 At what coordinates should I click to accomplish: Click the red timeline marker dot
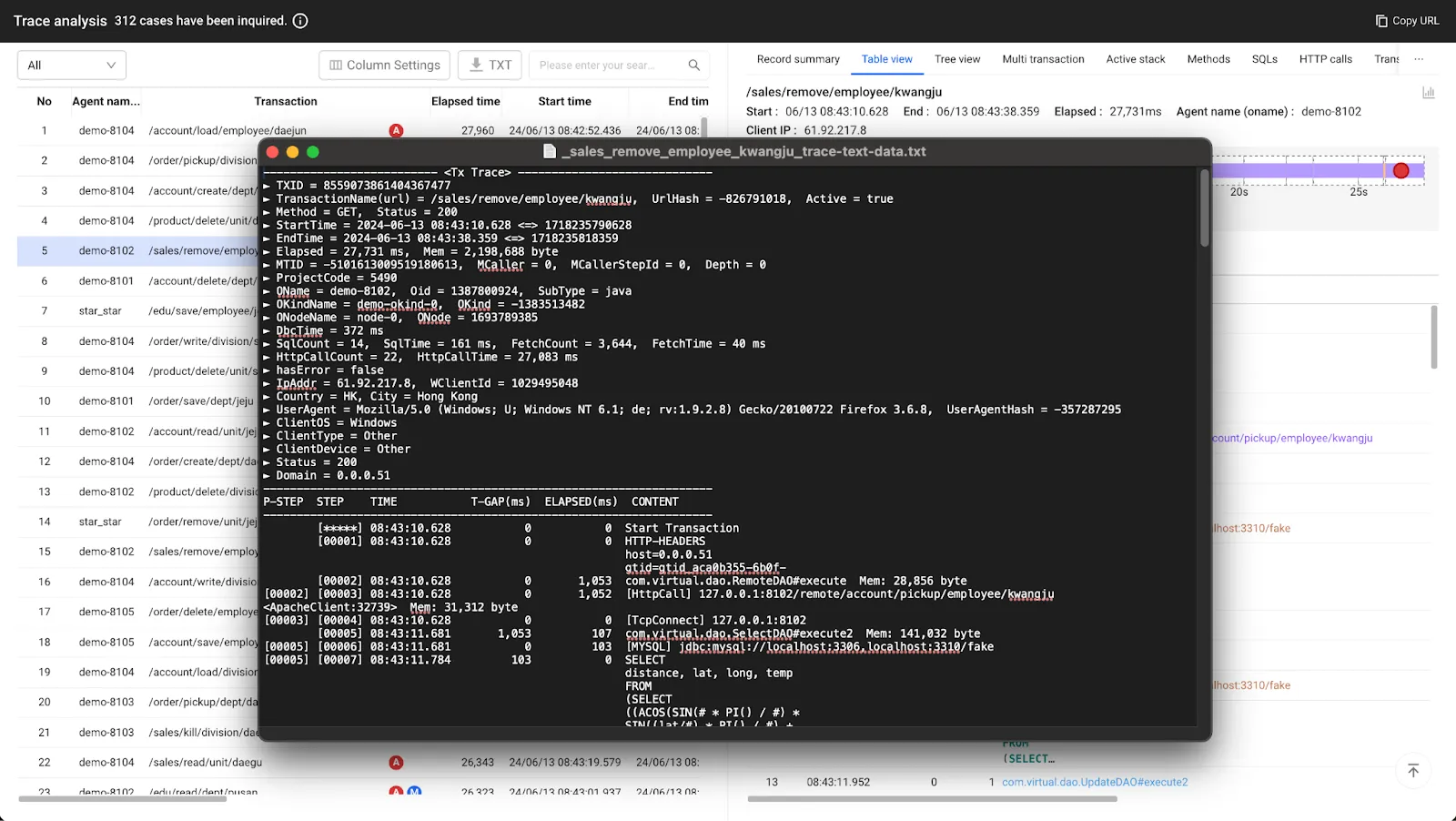(1401, 170)
